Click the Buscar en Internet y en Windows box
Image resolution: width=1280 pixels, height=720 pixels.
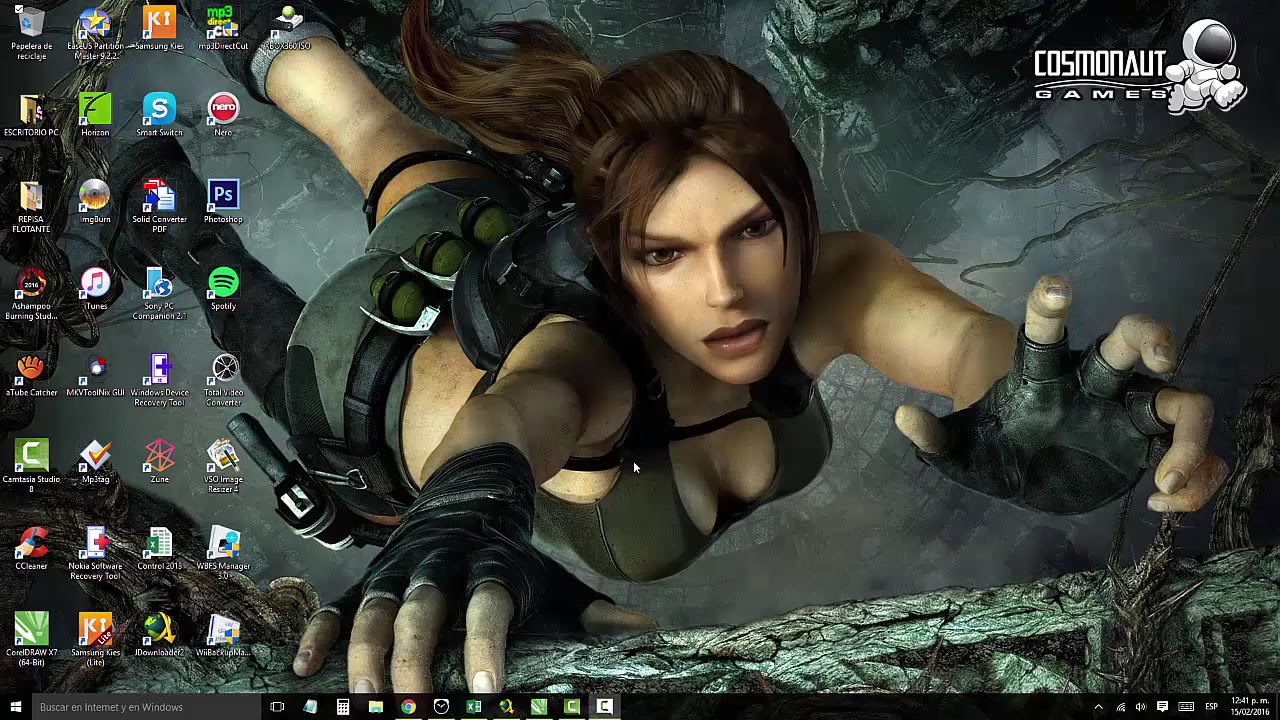pyautogui.click(x=145, y=707)
